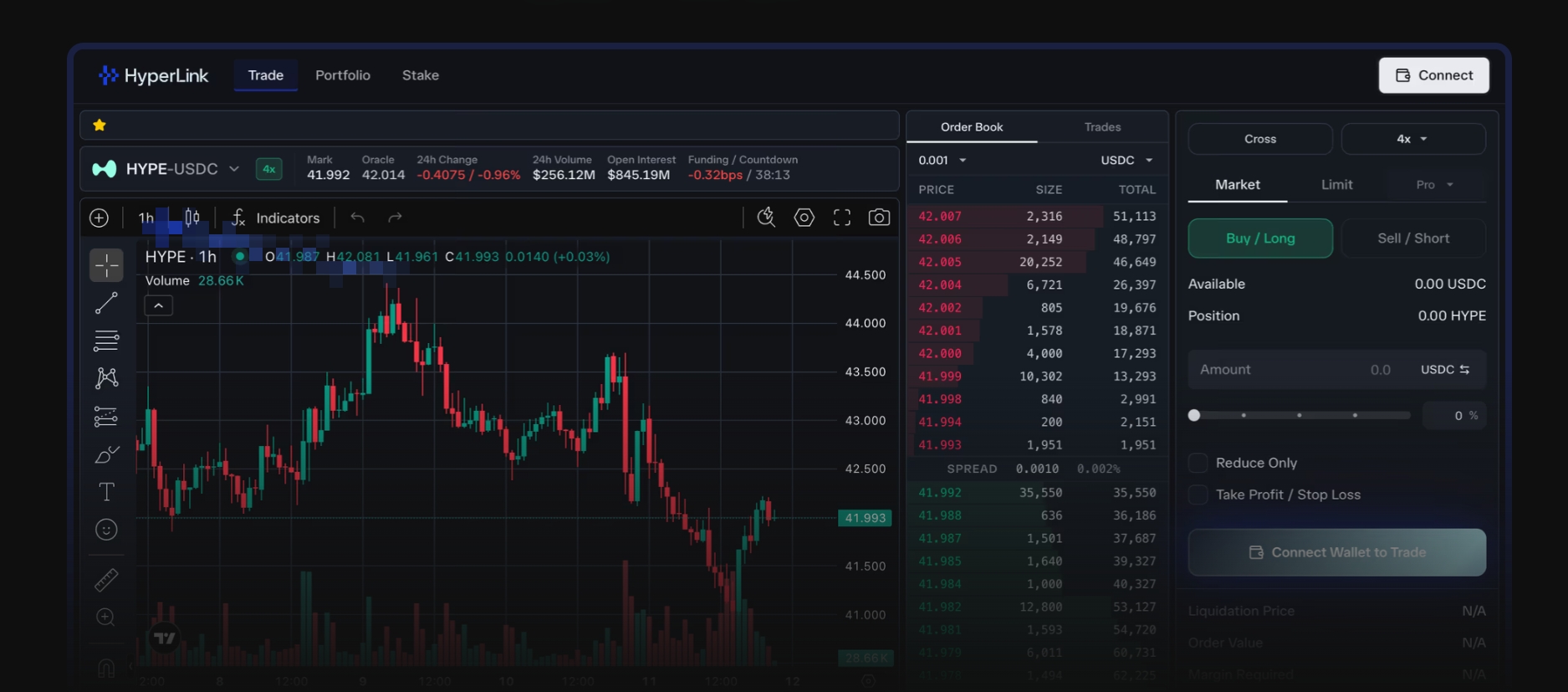Select the Buy / Long side
Viewport: 1568px width, 692px height.
pos(1260,238)
